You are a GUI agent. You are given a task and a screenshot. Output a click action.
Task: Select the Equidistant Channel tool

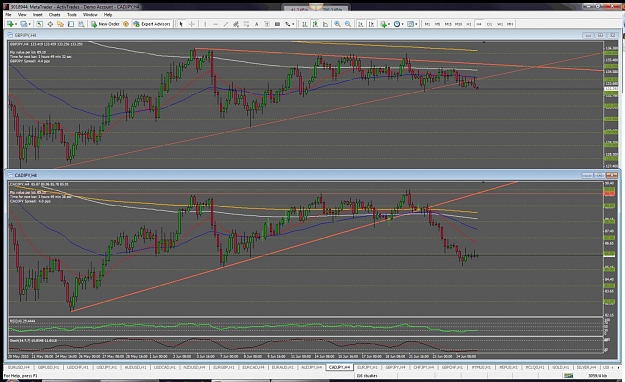click(236, 24)
